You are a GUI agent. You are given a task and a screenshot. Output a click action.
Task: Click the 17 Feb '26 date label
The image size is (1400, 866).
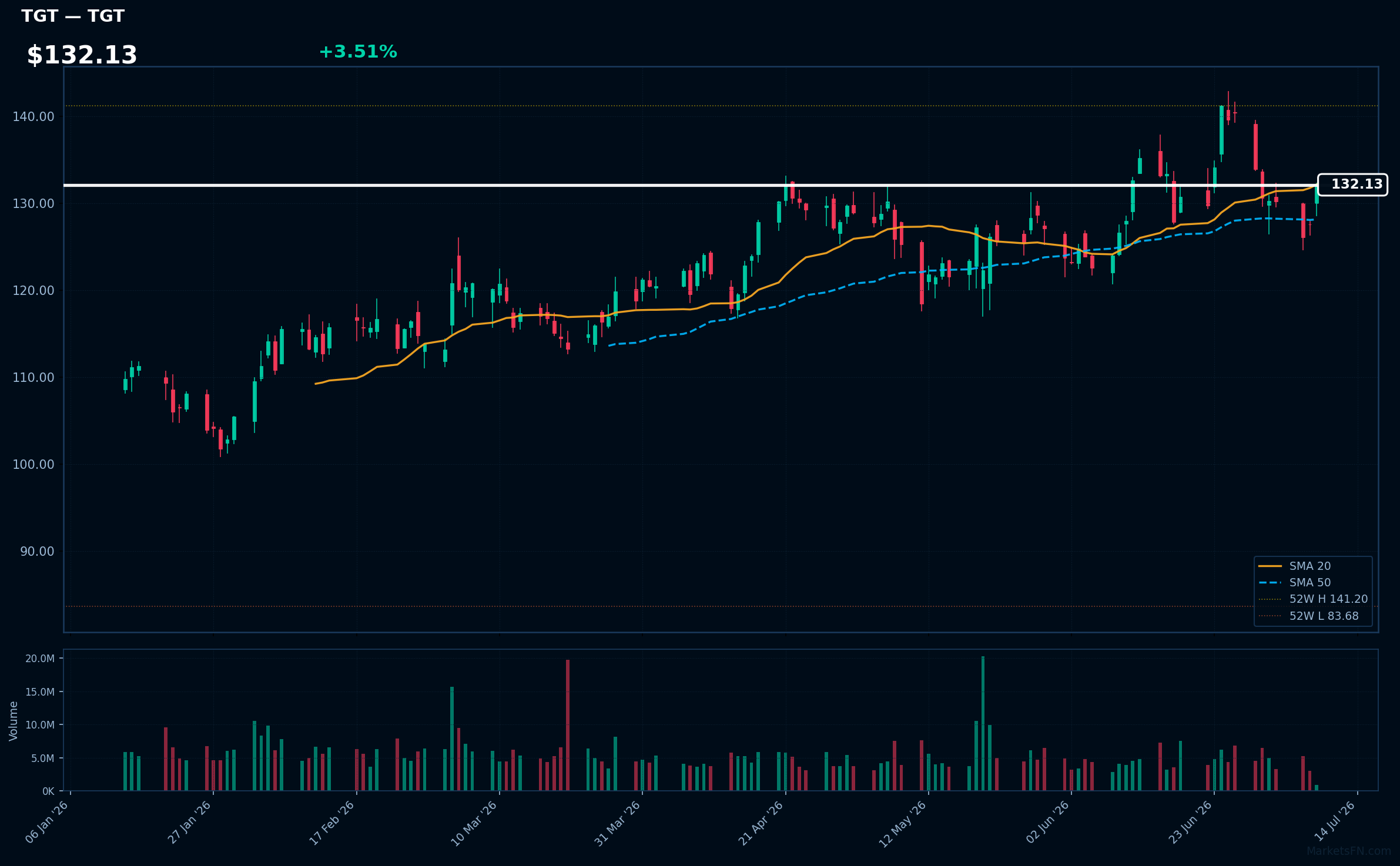[332, 822]
